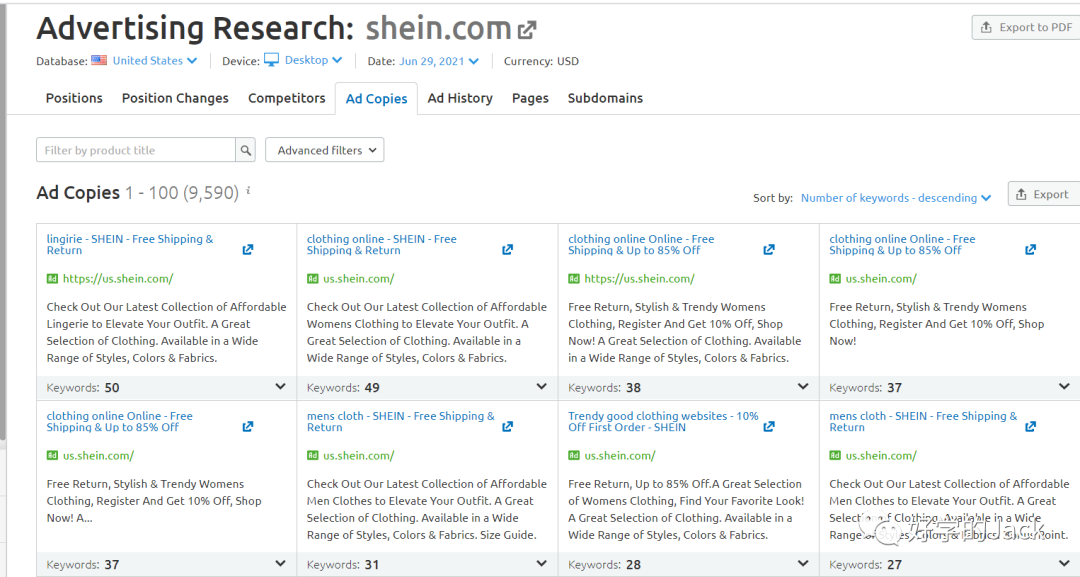Click the search magnifier icon beside the filter box
Image resolution: width=1080 pixels, height=577 pixels.
(245, 150)
